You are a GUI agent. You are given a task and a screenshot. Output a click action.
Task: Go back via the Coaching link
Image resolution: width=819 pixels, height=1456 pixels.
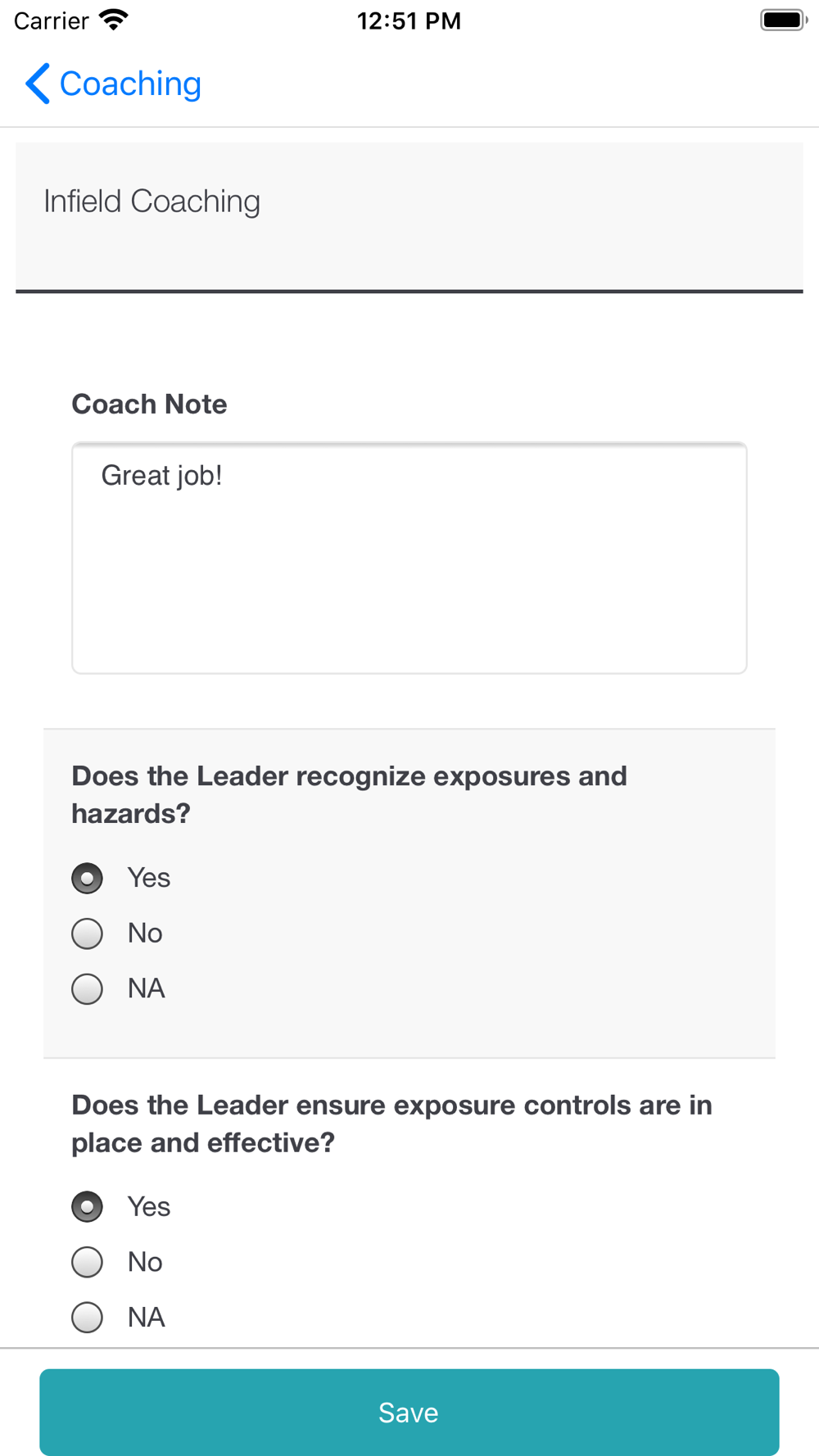coord(130,84)
